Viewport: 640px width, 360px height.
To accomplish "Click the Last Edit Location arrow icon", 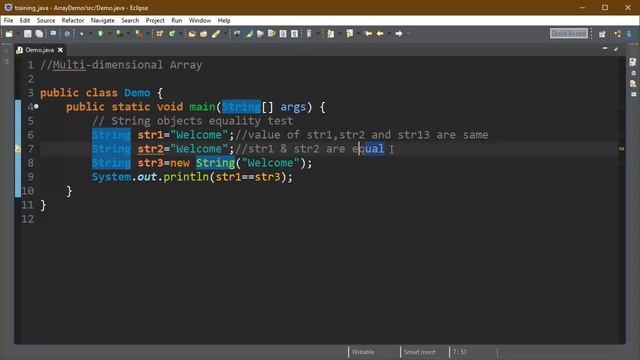I will pos(368,34).
